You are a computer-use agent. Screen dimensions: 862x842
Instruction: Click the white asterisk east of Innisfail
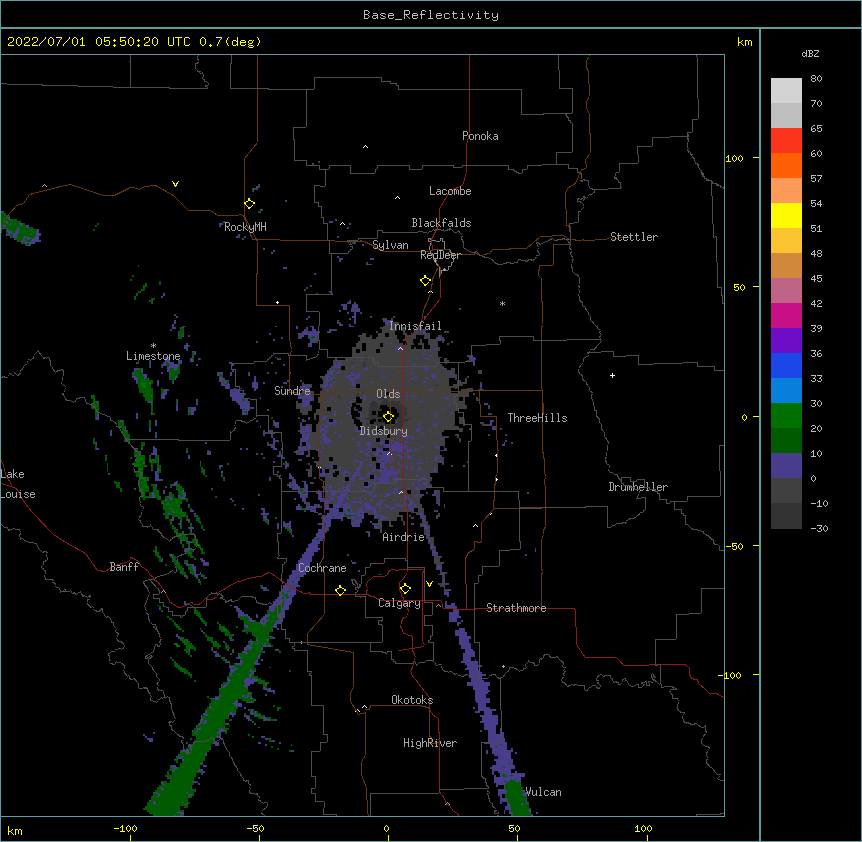click(x=502, y=303)
